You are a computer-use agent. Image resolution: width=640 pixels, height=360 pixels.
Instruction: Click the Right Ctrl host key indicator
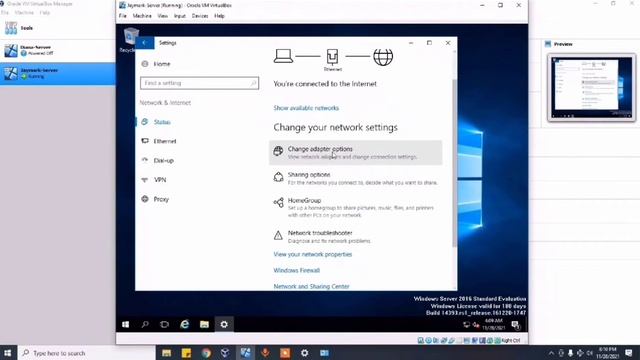click(511, 340)
